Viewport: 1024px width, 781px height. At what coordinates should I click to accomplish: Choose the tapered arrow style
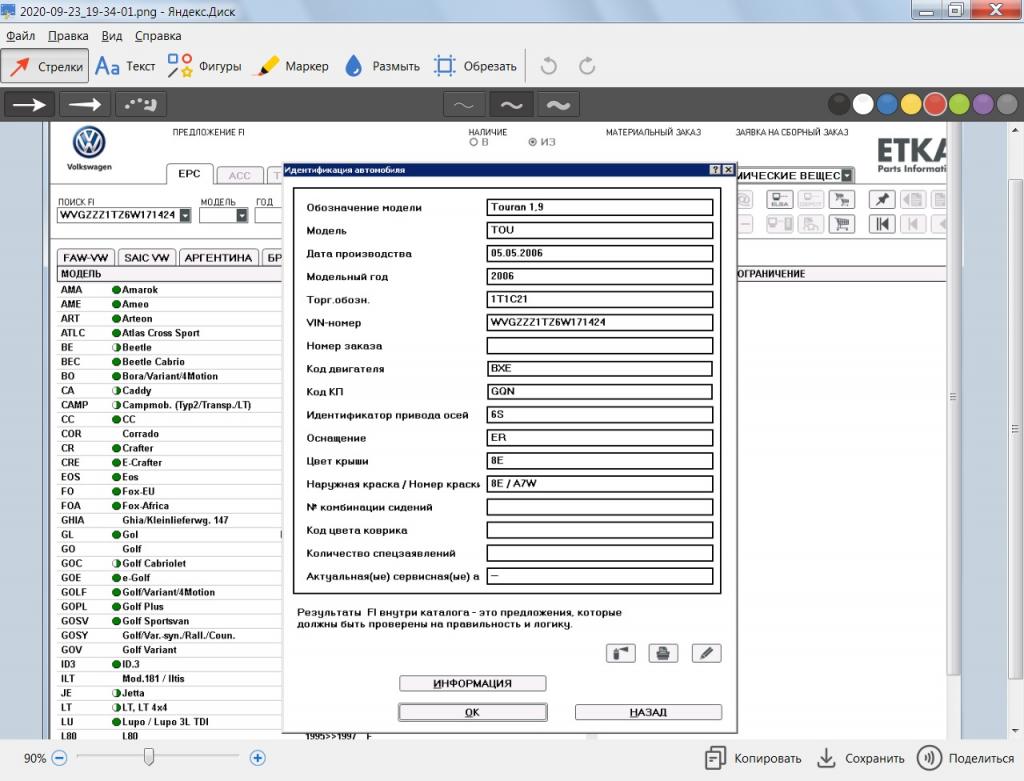tap(85, 104)
